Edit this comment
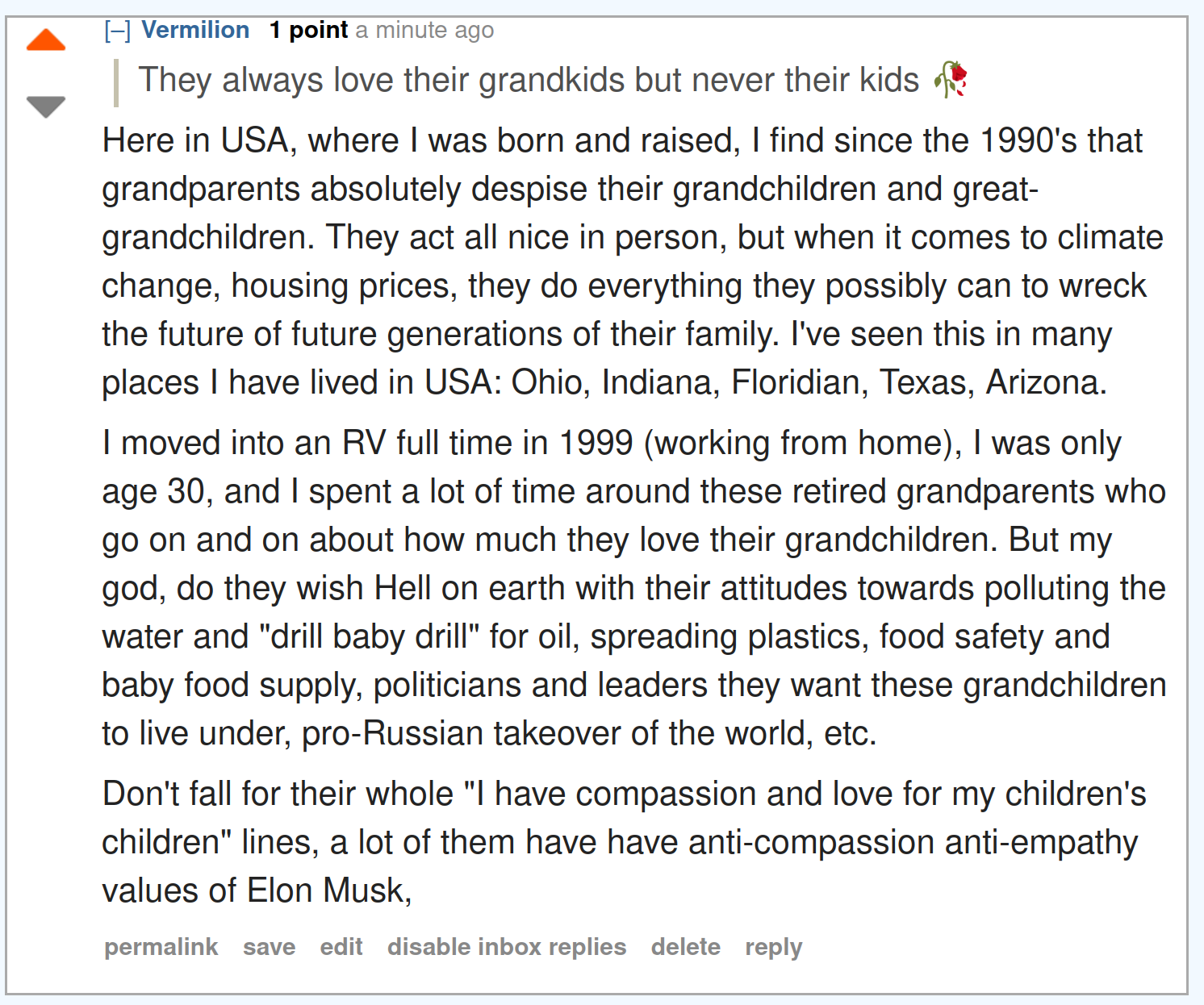This screenshot has width=1204, height=1005. pos(341,946)
